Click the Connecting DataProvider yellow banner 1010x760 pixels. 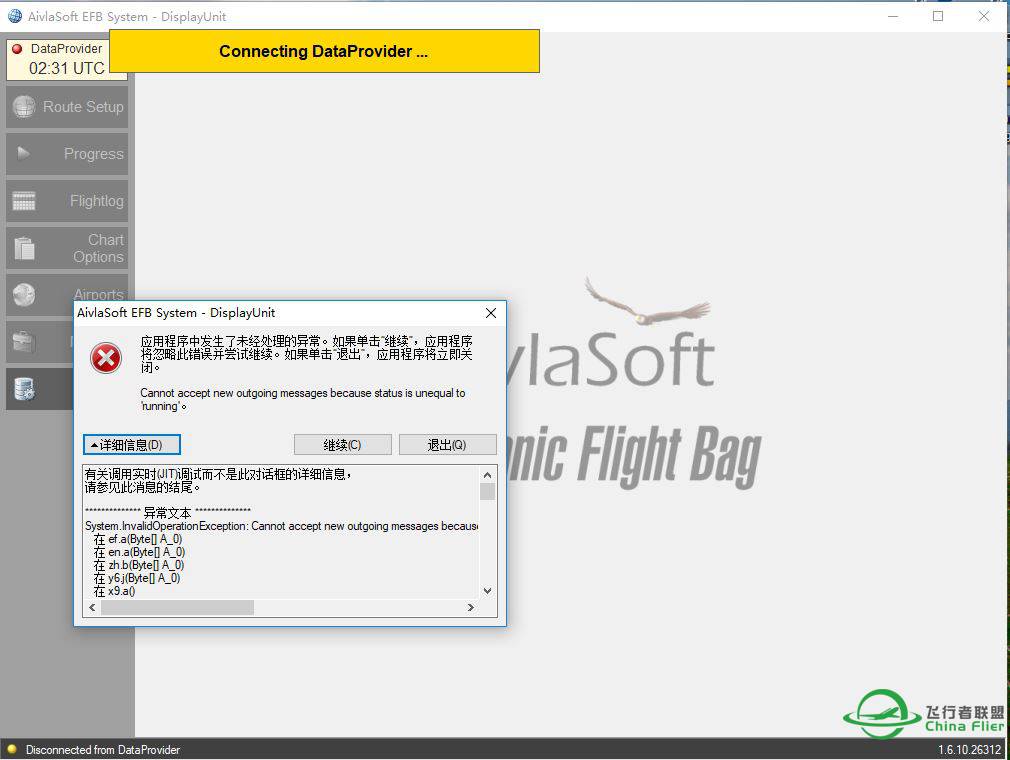click(324, 51)
